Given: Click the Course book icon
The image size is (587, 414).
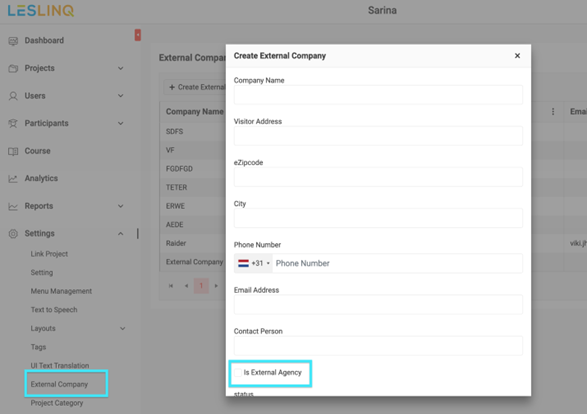Looking at the screenshot, I should click(x=13, y=151).
